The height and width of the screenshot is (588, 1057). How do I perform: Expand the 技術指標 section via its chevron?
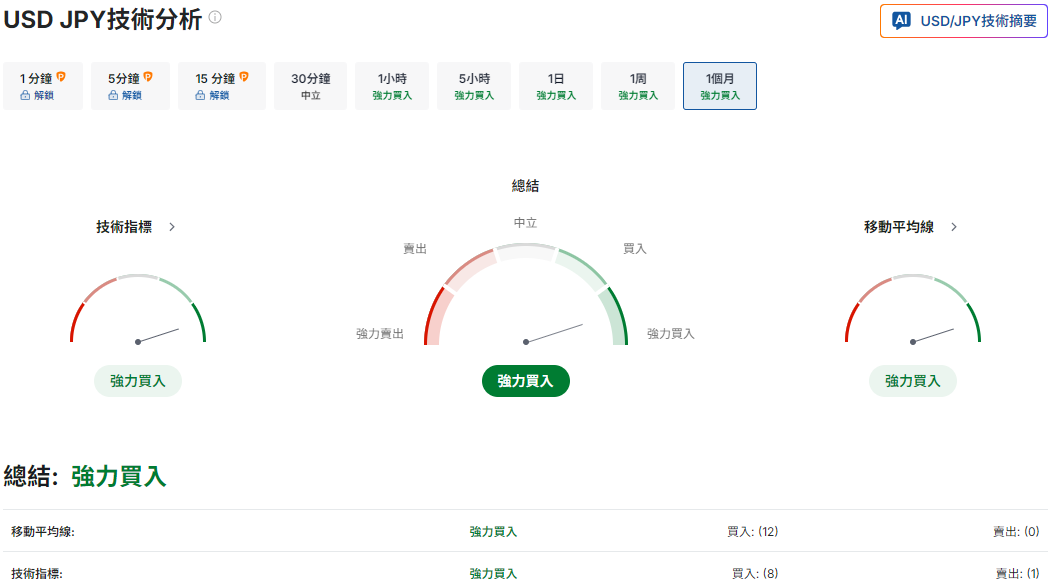click(171, 227)
